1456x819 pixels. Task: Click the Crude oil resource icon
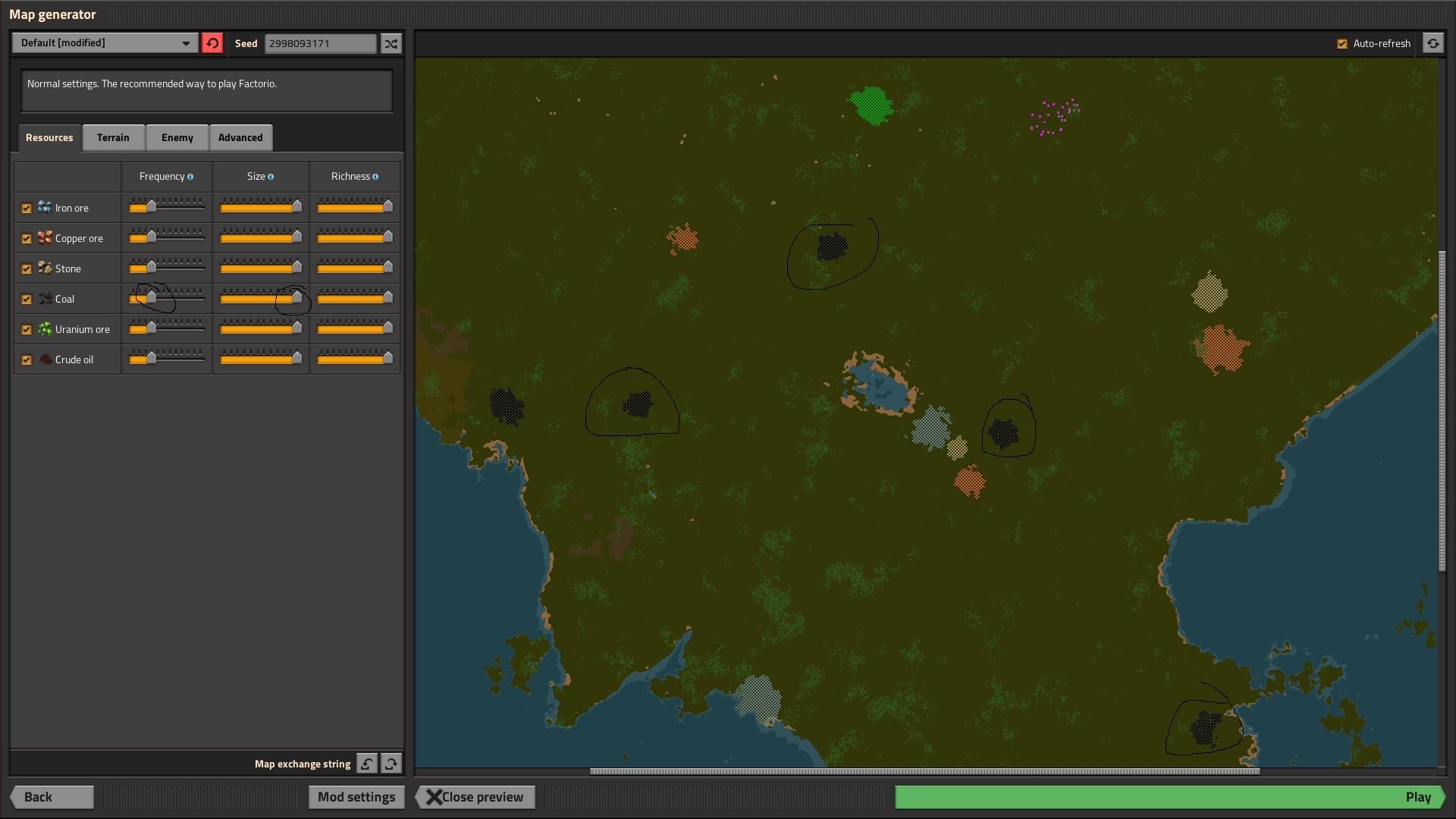45,359
